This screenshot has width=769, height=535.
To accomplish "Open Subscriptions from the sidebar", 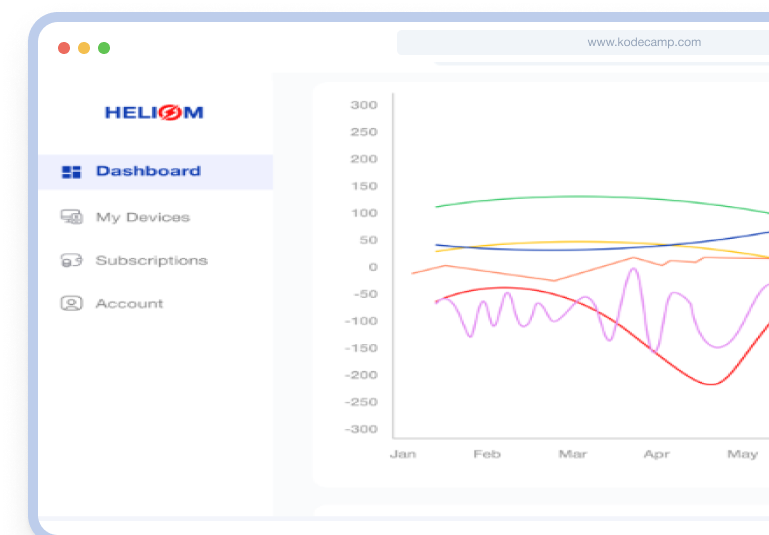I will coord(151,261).
